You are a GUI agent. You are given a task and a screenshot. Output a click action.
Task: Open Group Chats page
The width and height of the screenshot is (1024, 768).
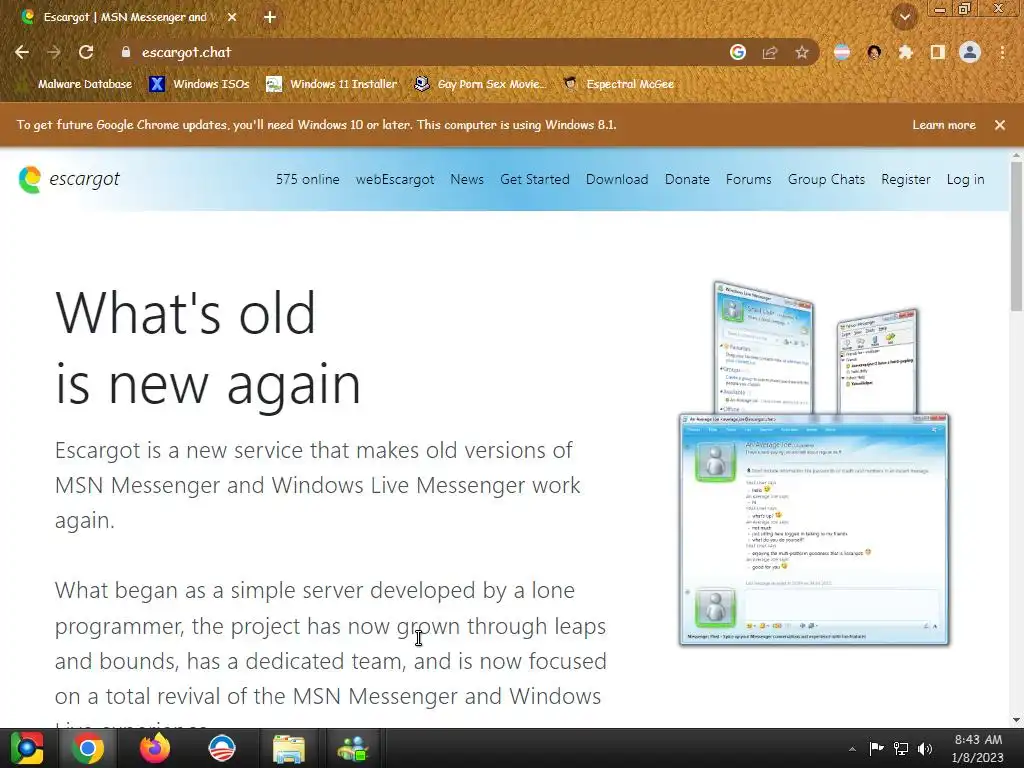pos(826,179)
